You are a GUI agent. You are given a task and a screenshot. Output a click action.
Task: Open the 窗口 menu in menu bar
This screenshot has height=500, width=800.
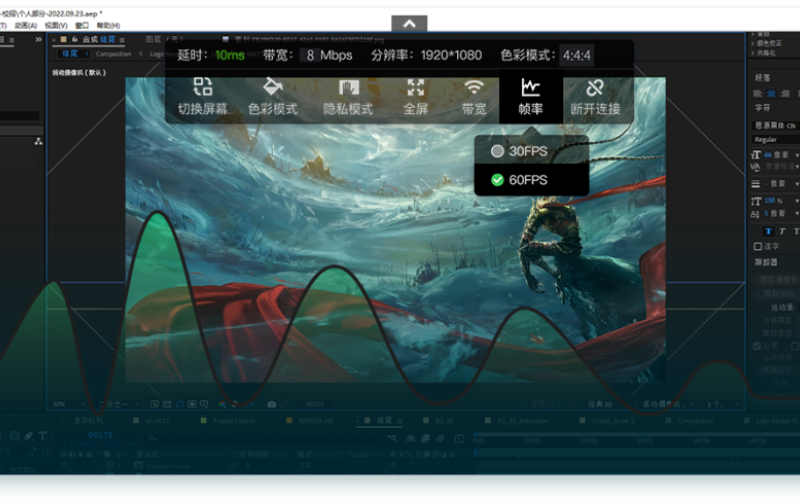[82, 25]
